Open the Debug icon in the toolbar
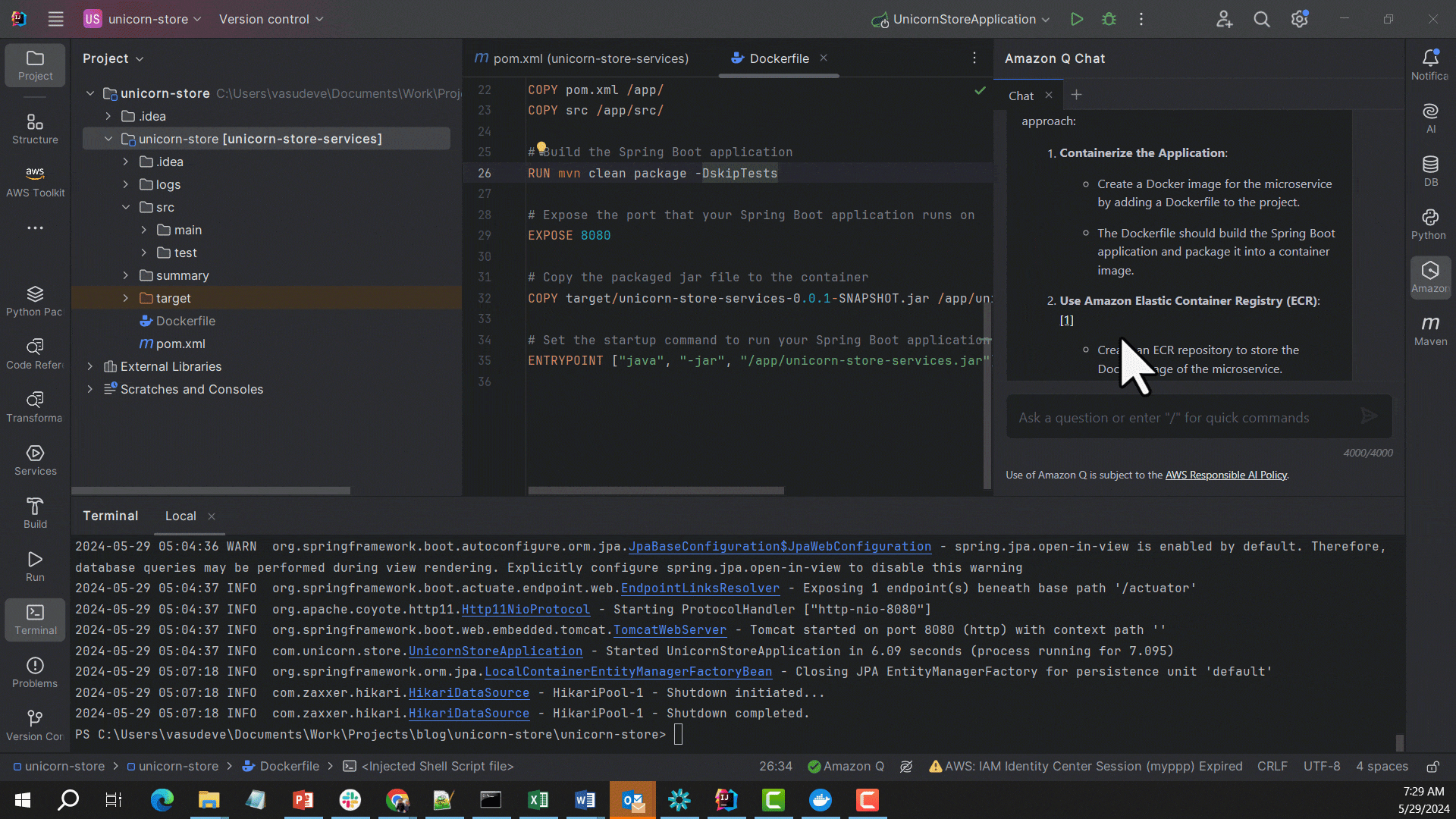Screen dimensions: 1456x819 tap(1109, 19)
